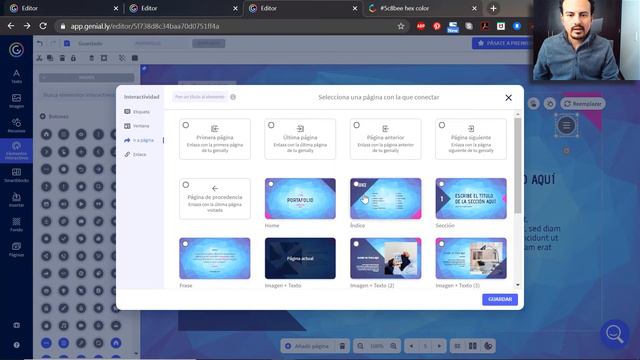
Task: Select the Última página radio option
Action: (x=271, y=125)
